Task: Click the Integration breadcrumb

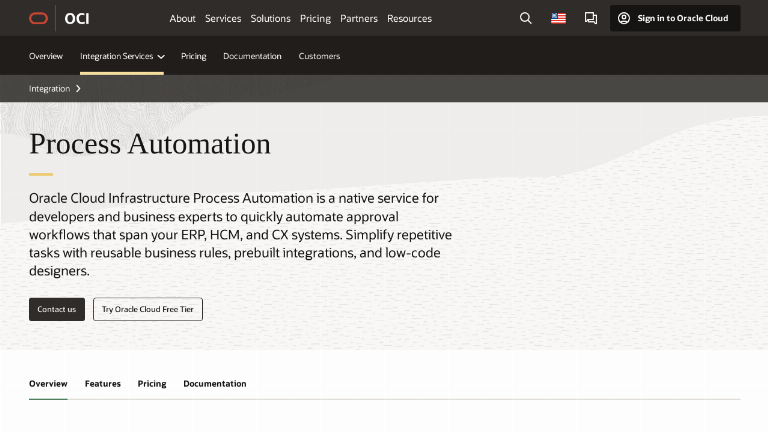Action: [49, 89]
